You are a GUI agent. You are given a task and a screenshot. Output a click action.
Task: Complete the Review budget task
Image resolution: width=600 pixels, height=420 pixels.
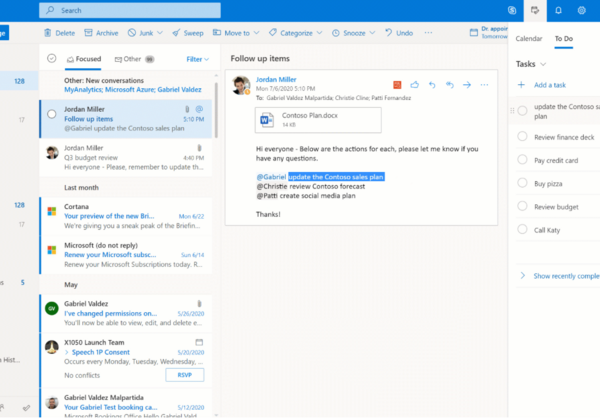click(x=522, y=206)
